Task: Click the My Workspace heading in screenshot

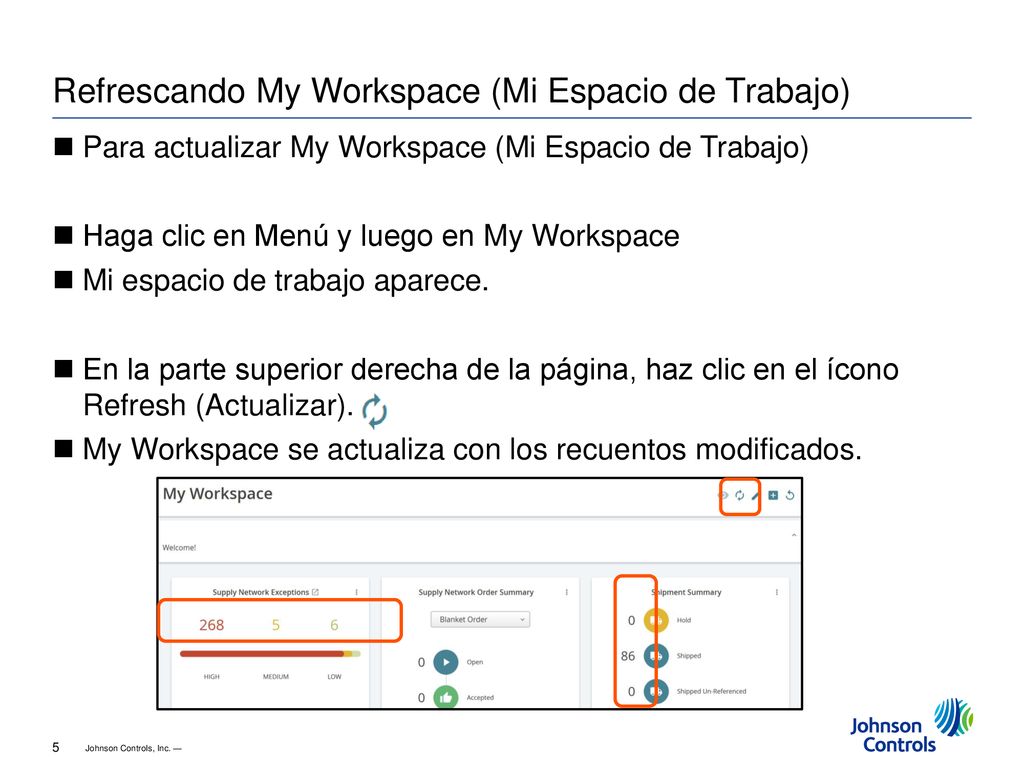Action: pos(217,494)
